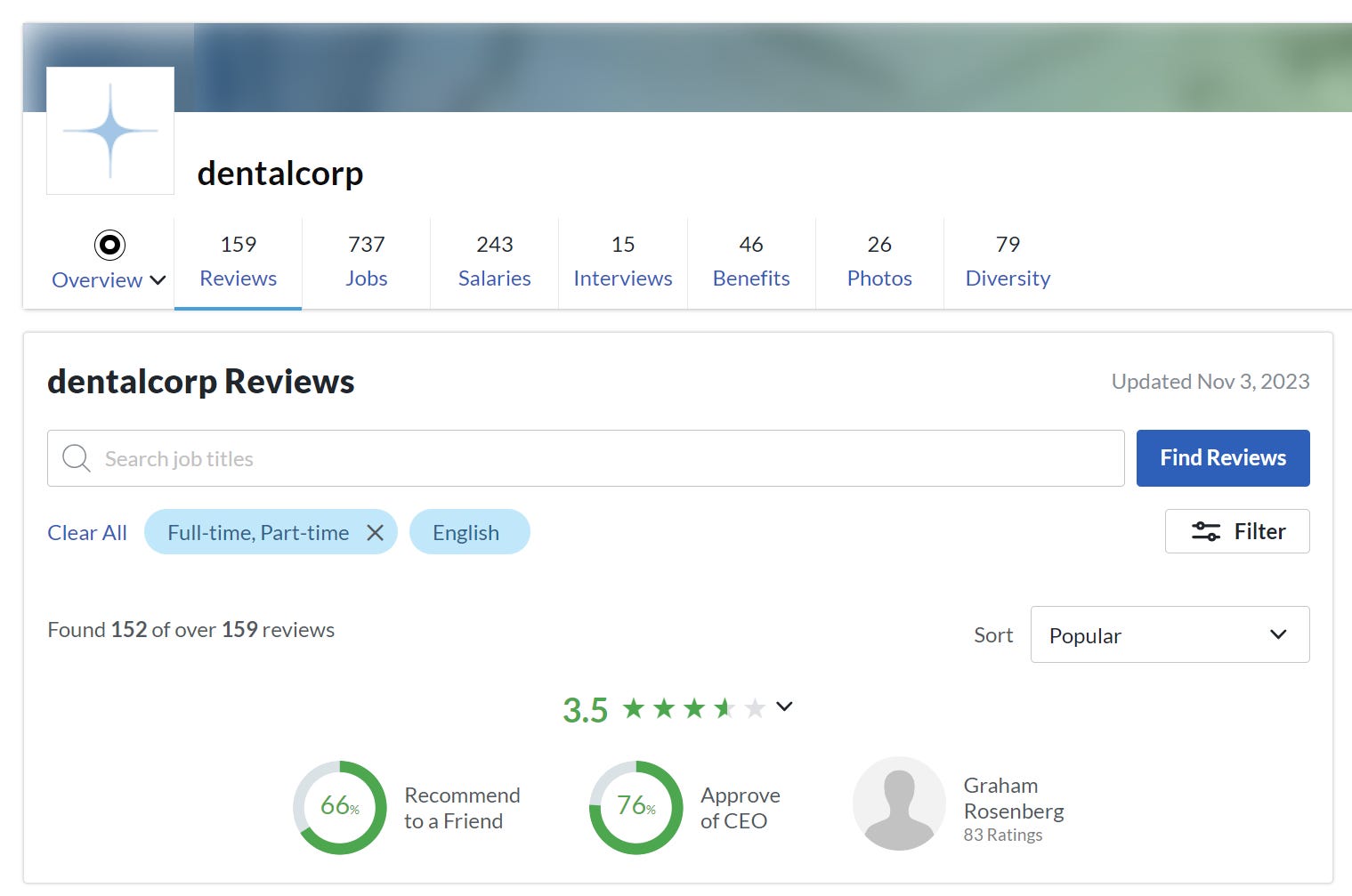This screenshot has height=896, width=1352.
Task: Open the Overview target icon
Action: 109,245
